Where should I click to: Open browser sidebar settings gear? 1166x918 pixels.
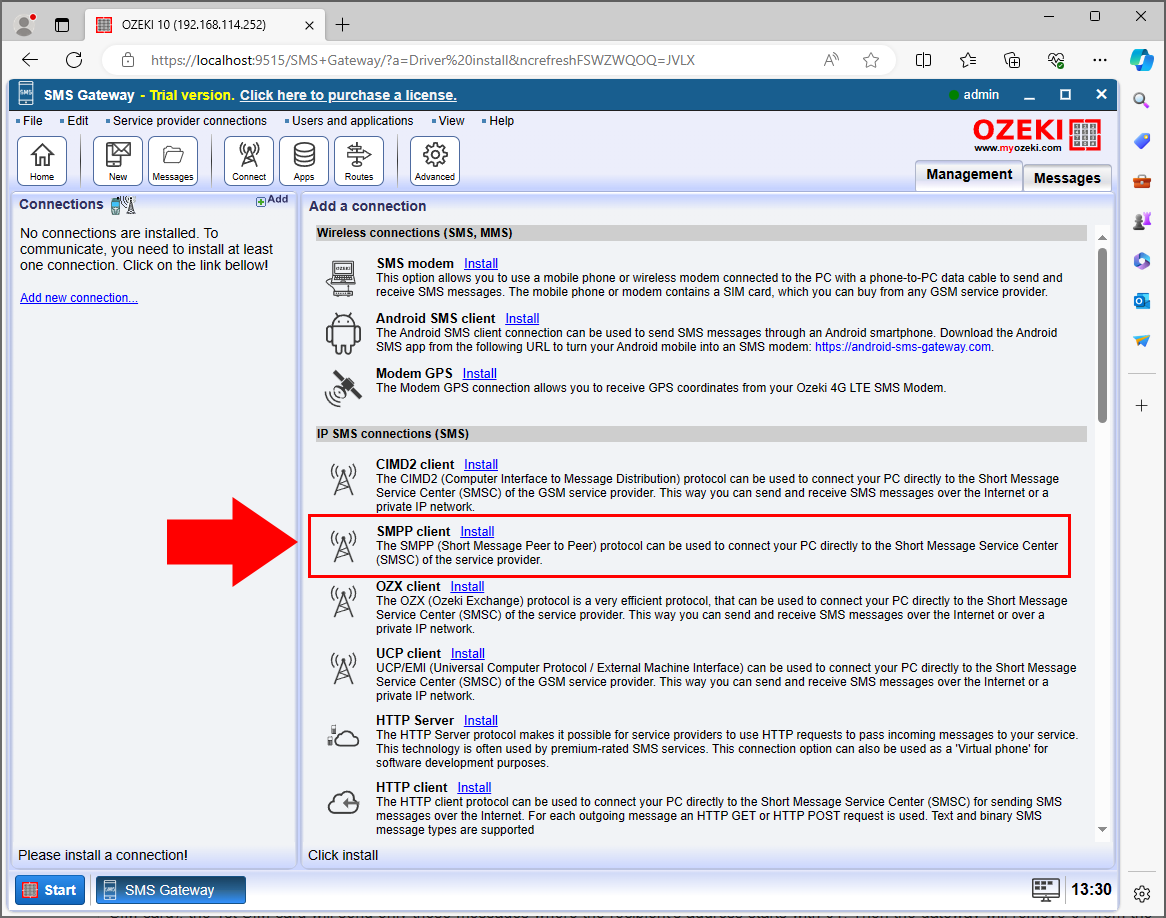(1141, 893)
